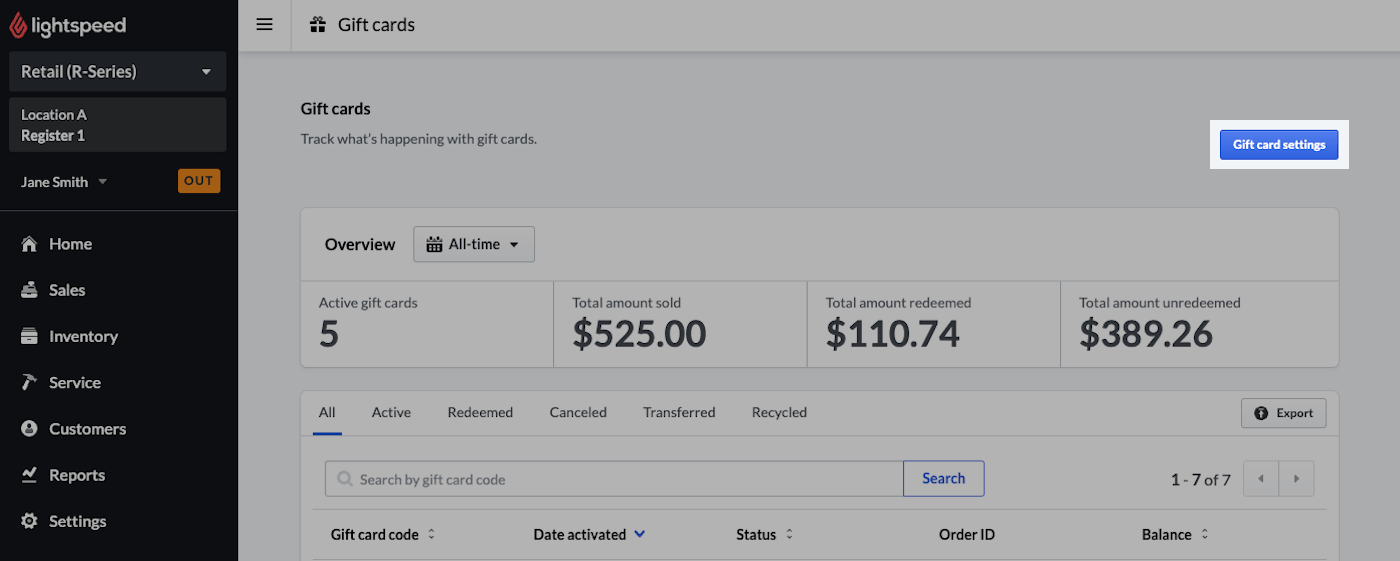Click the Gift card settings button
1400x561 pixels.
point(1279,145)
